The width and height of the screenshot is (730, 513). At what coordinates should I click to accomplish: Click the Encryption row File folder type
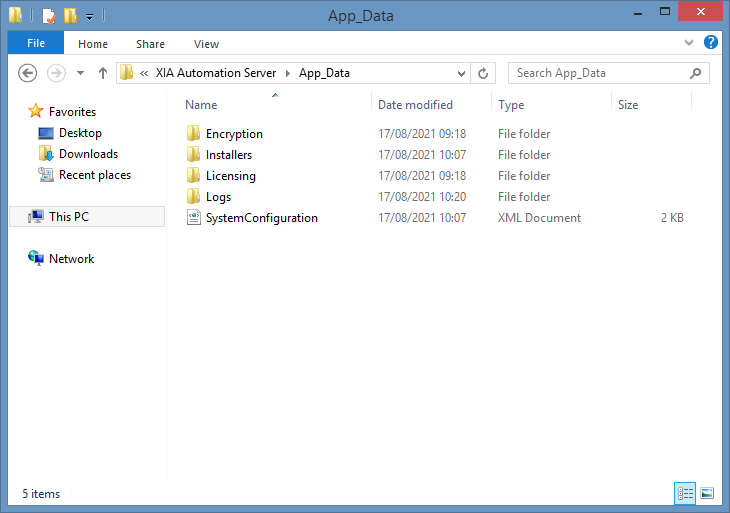[524, 134]
